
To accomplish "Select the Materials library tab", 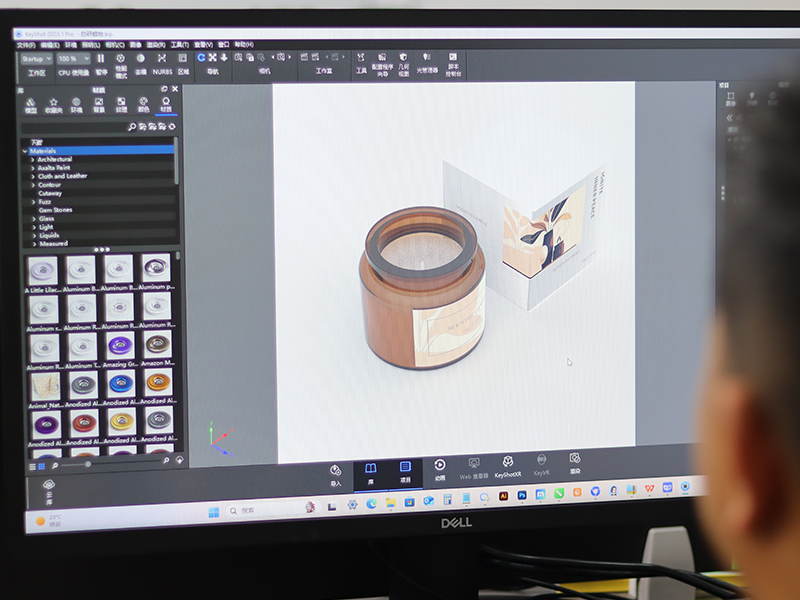I will click(x=166, y=105).
